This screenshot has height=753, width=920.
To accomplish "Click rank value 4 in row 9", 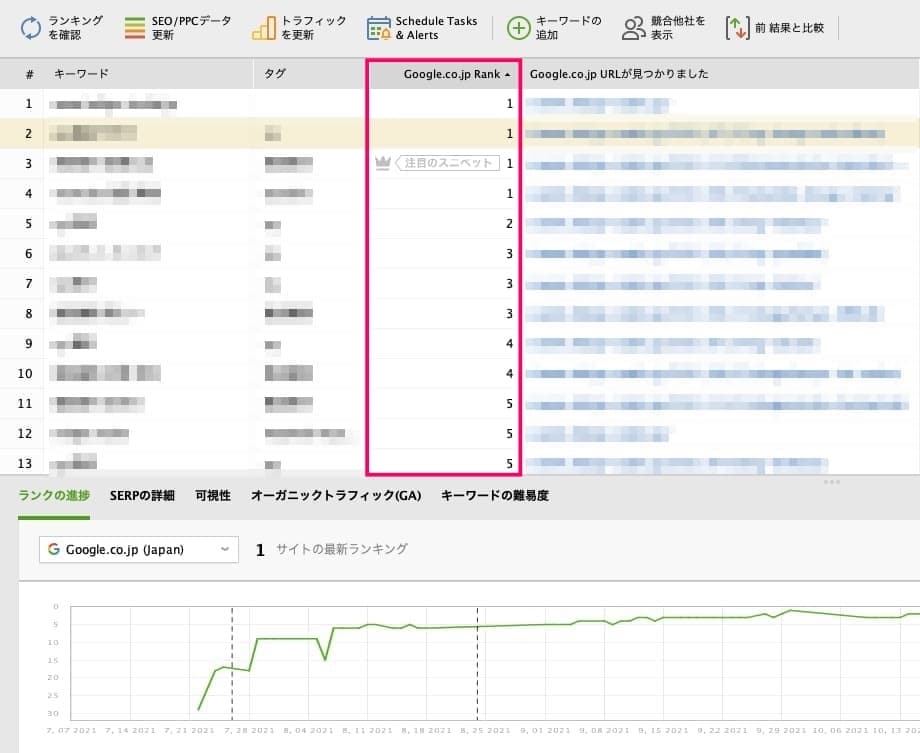I will [x=509, y=343].
